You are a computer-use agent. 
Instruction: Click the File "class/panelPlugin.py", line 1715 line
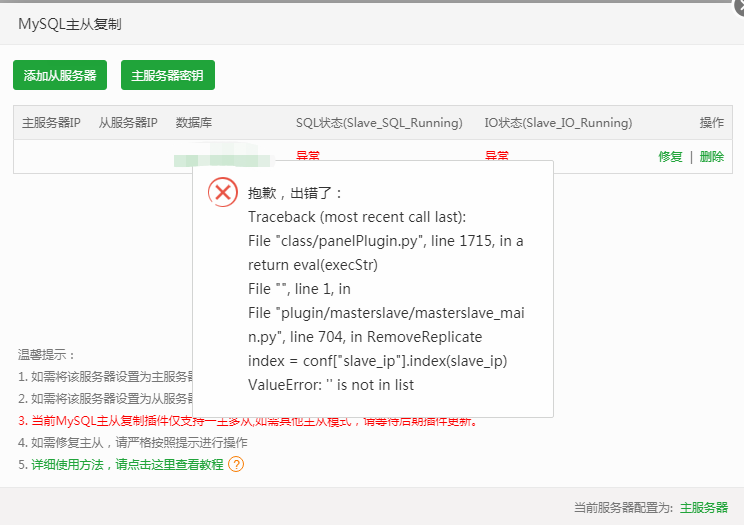(385, 241)
